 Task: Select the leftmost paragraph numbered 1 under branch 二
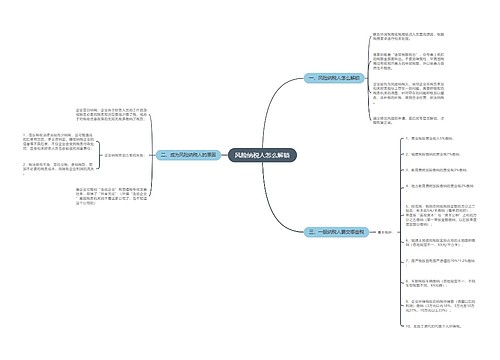click(59, 142)
